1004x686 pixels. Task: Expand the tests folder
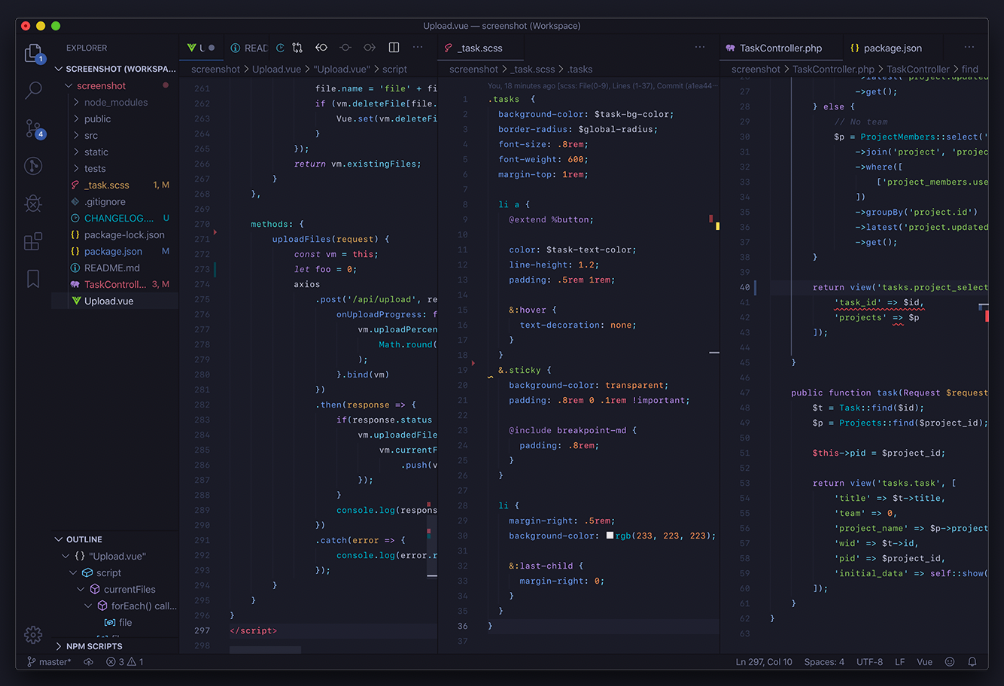coord(76,168)
